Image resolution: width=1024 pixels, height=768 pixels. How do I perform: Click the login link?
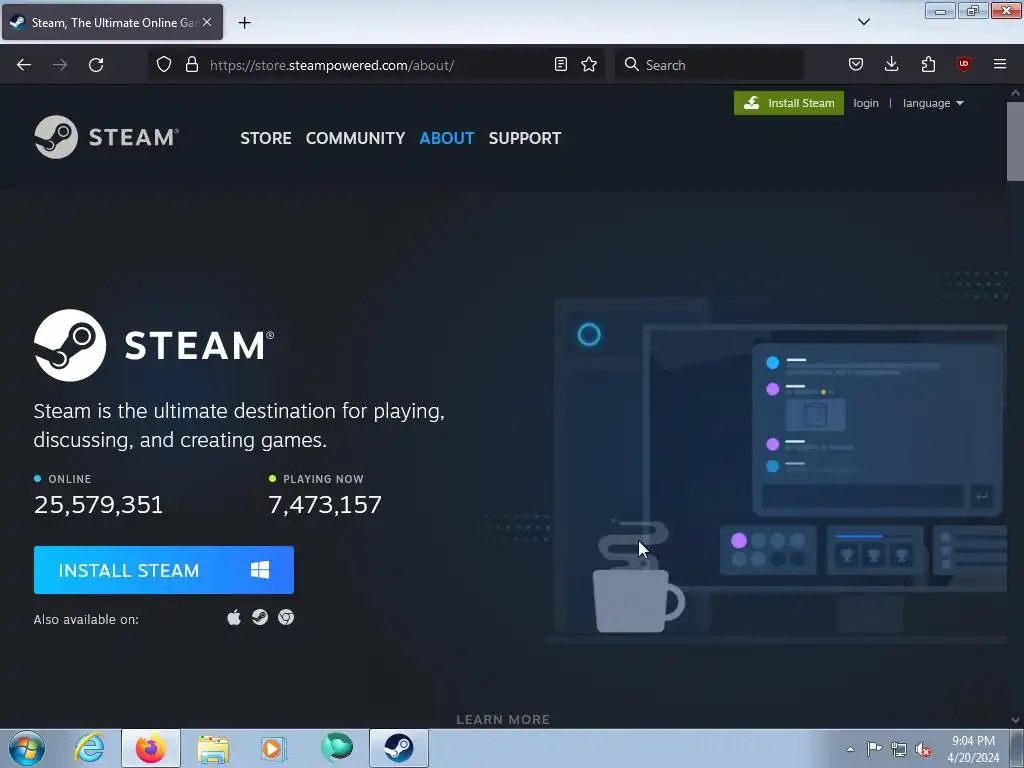865,103
